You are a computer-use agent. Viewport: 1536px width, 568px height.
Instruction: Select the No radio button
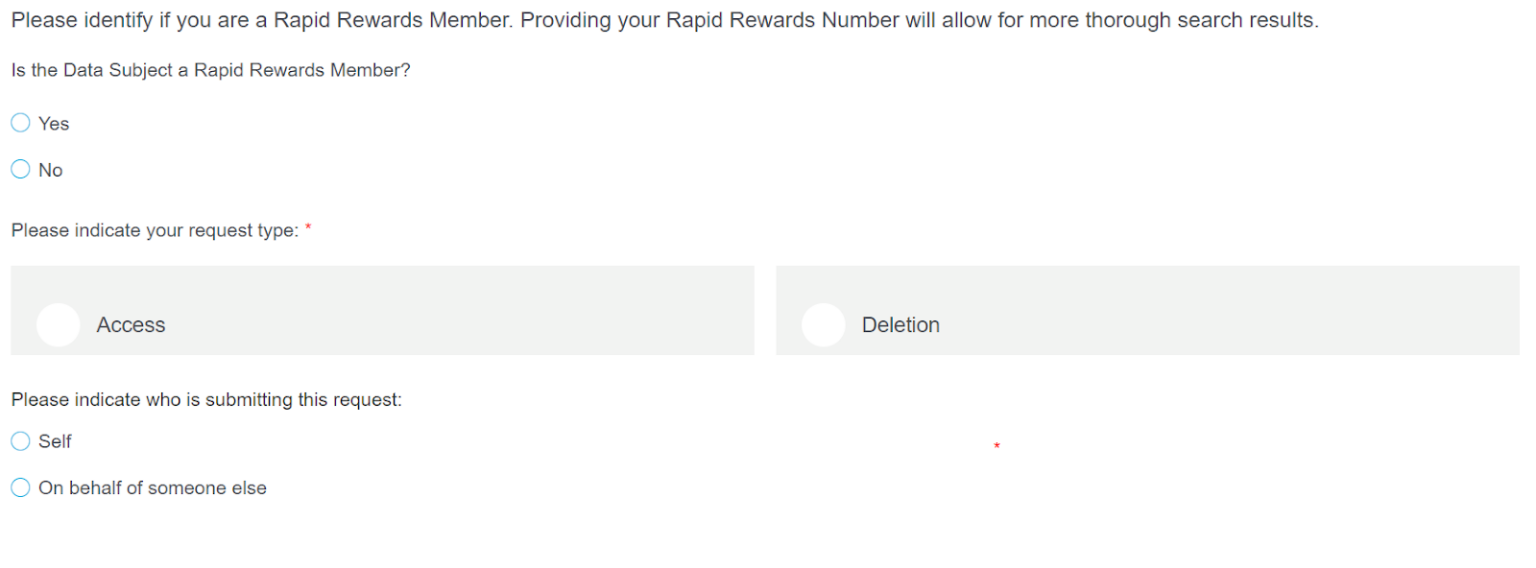tap(21, 170)
